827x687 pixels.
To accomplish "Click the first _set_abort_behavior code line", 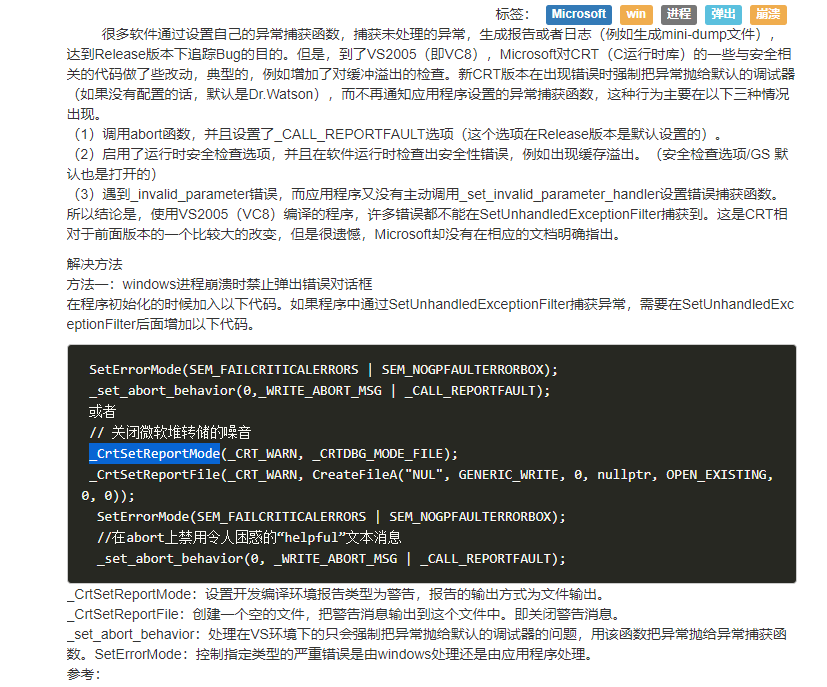I will click(x=320, y=391).
